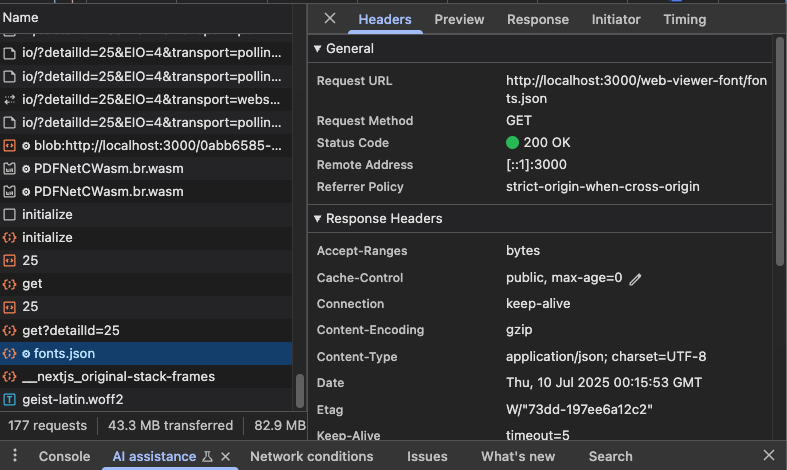This screenshot has height=470, width=787.
Task: Open the Network conditions drawer tab
Action: pos(312,456)
